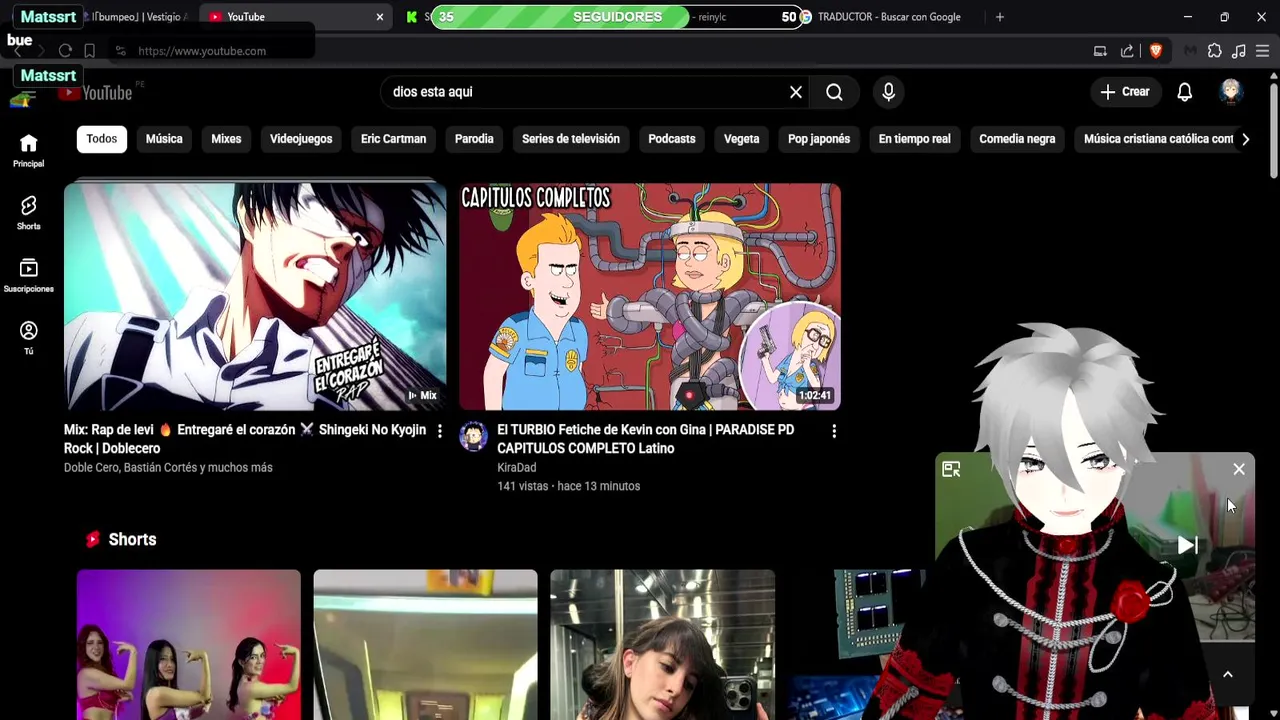Open Shorts in the left sidebar
The width and height of the screenshot is (1280, 720).
tap(28, 212)
